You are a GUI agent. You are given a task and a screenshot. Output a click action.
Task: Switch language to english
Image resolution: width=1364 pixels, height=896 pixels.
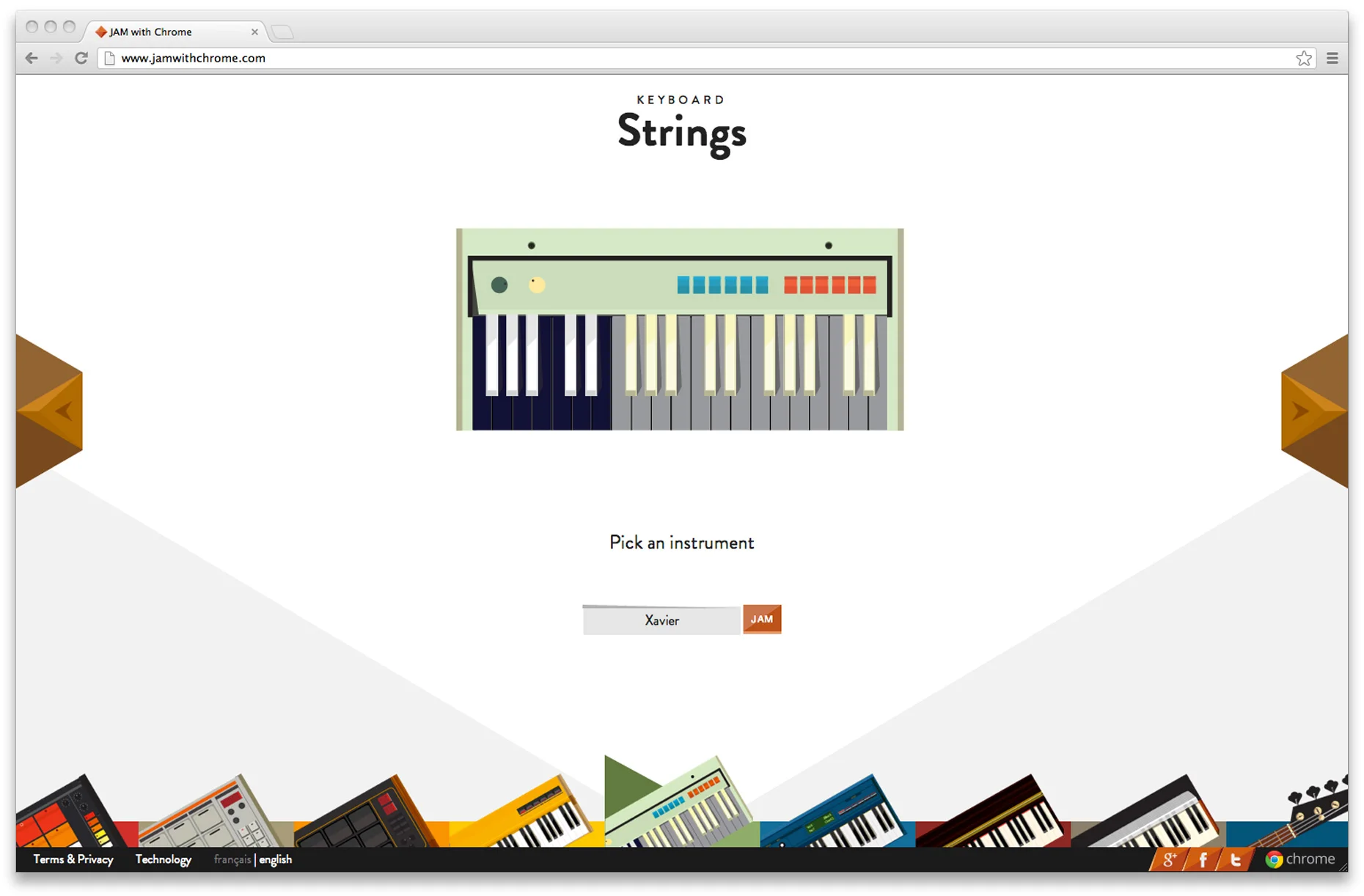(x=276, y=859)
